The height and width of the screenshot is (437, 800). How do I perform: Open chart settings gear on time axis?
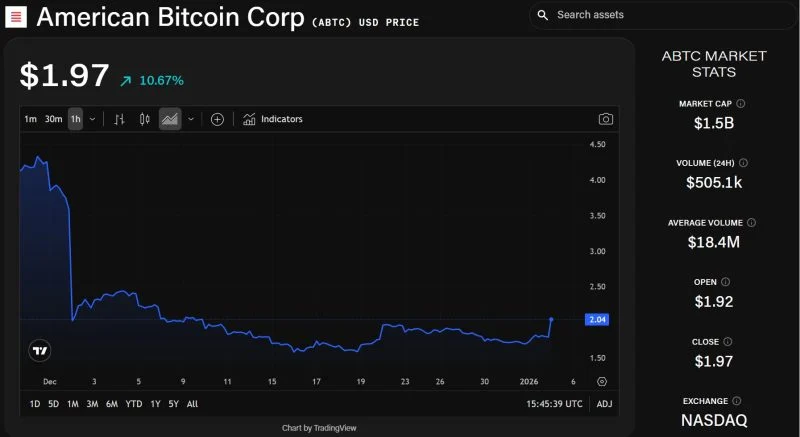[x=602, y=381]
